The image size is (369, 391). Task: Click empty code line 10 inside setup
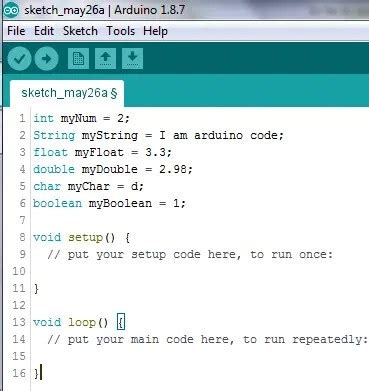pos(200,271)
